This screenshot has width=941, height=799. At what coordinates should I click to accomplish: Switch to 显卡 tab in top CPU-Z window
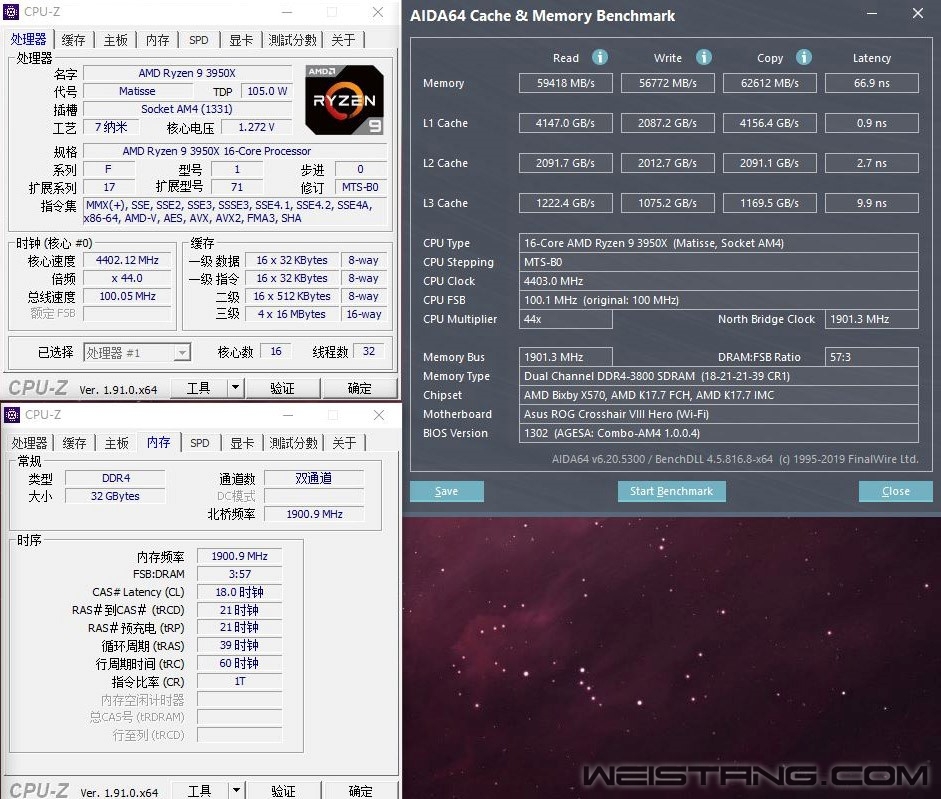[x=241, y=40]
